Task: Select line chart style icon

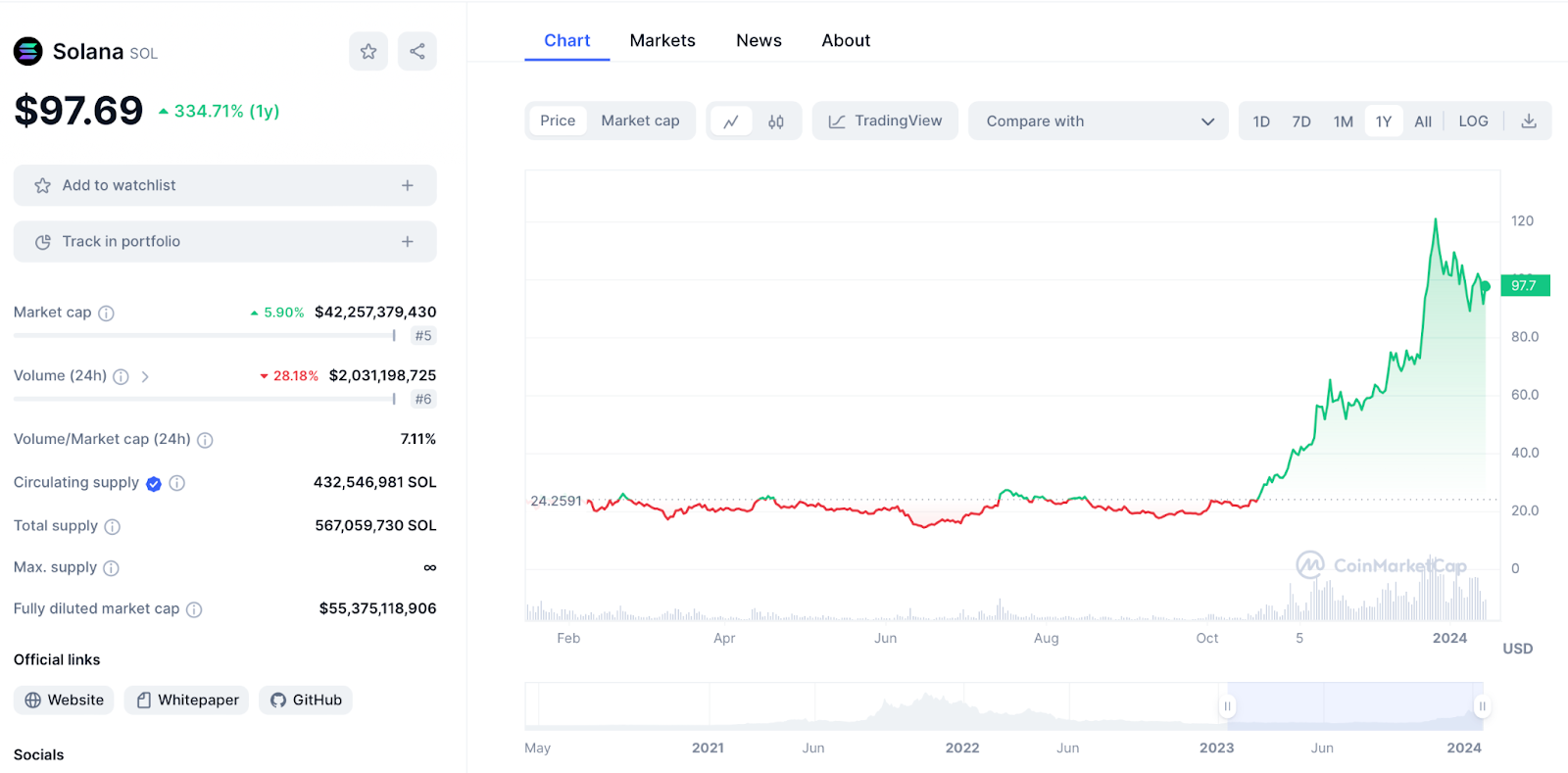Action: point(731,121)
